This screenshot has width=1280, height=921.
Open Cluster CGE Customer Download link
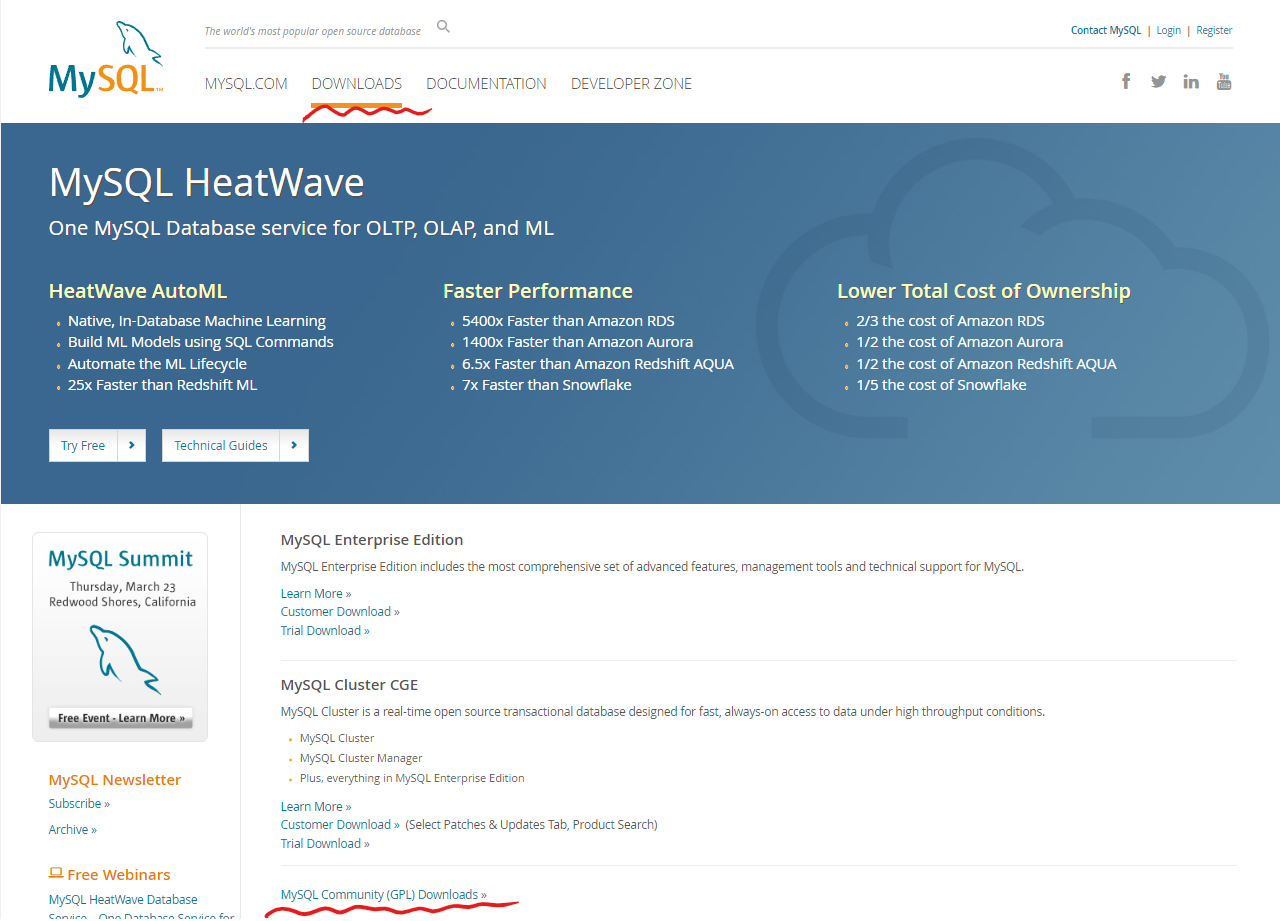[340, 825]
